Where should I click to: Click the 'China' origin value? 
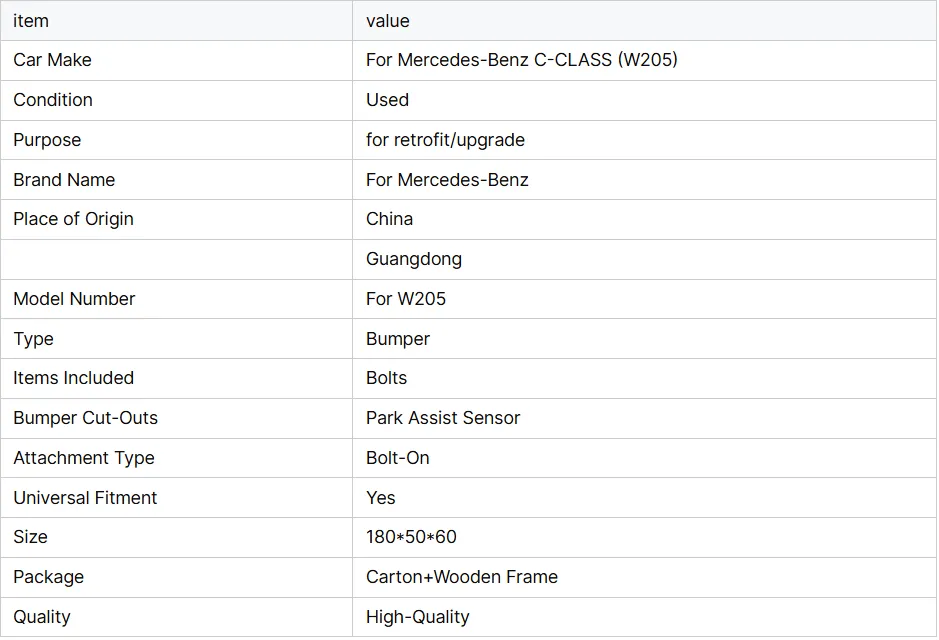point(389,219)
